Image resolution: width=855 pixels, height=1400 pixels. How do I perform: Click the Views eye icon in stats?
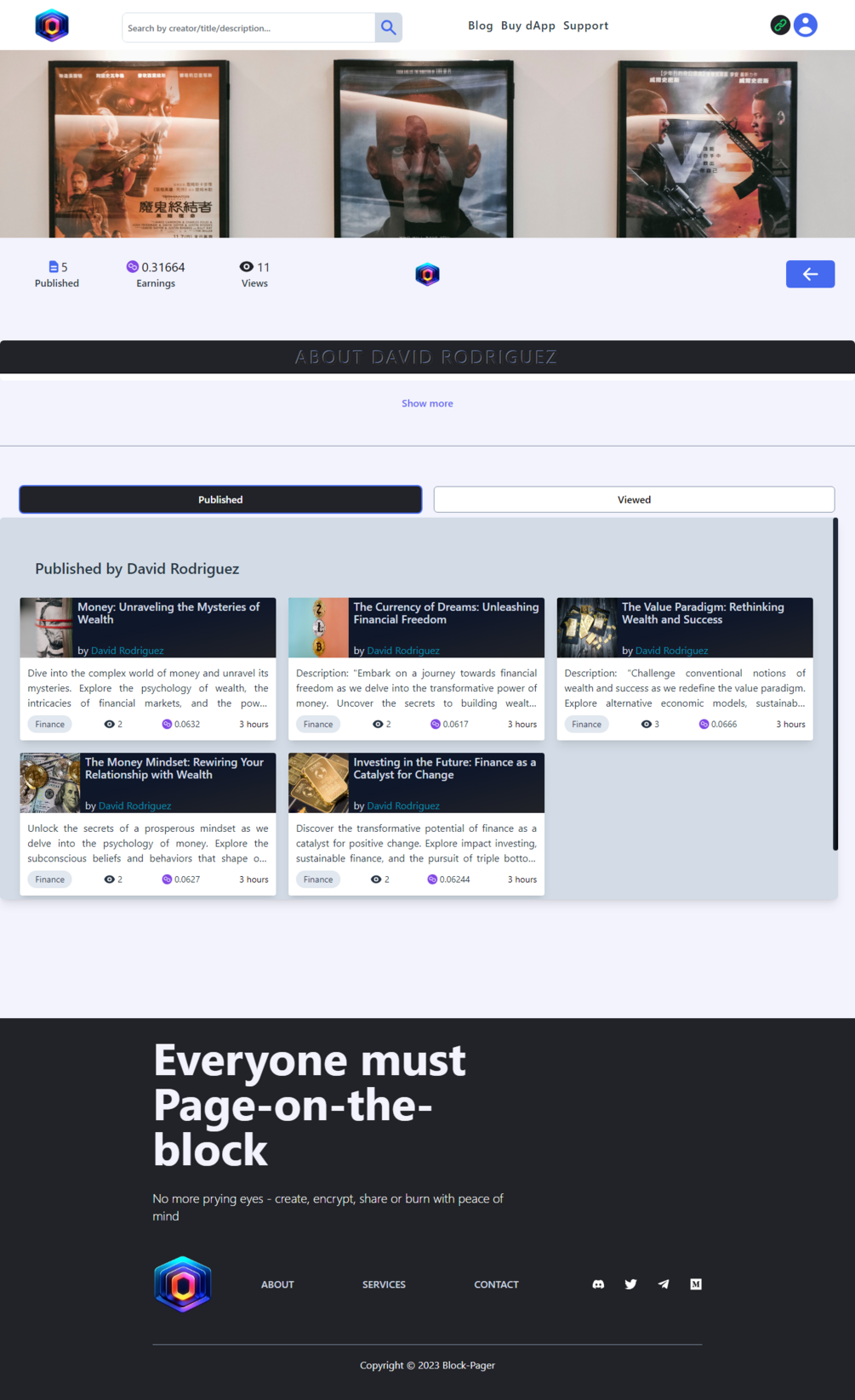click(x=246, y=267)
